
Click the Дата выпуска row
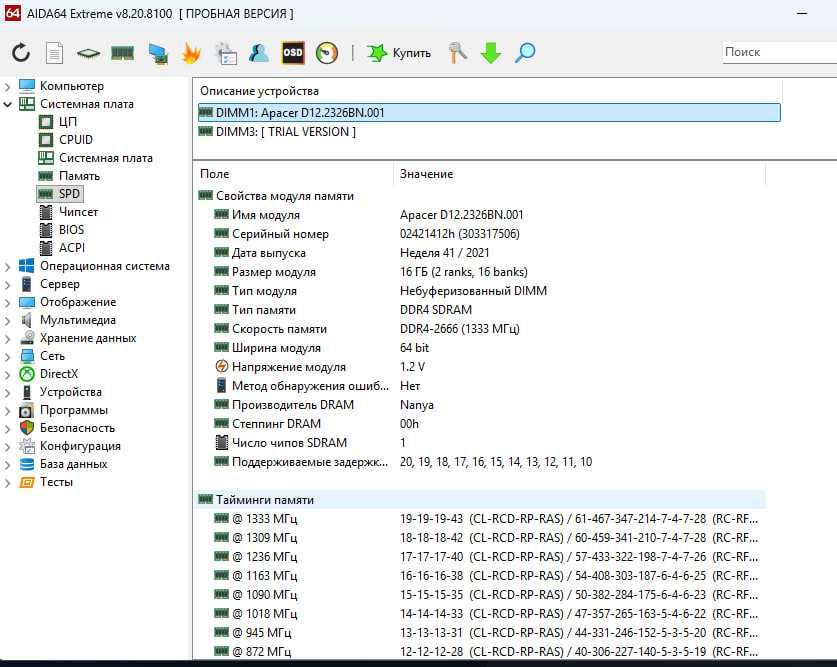coord(480,253)
